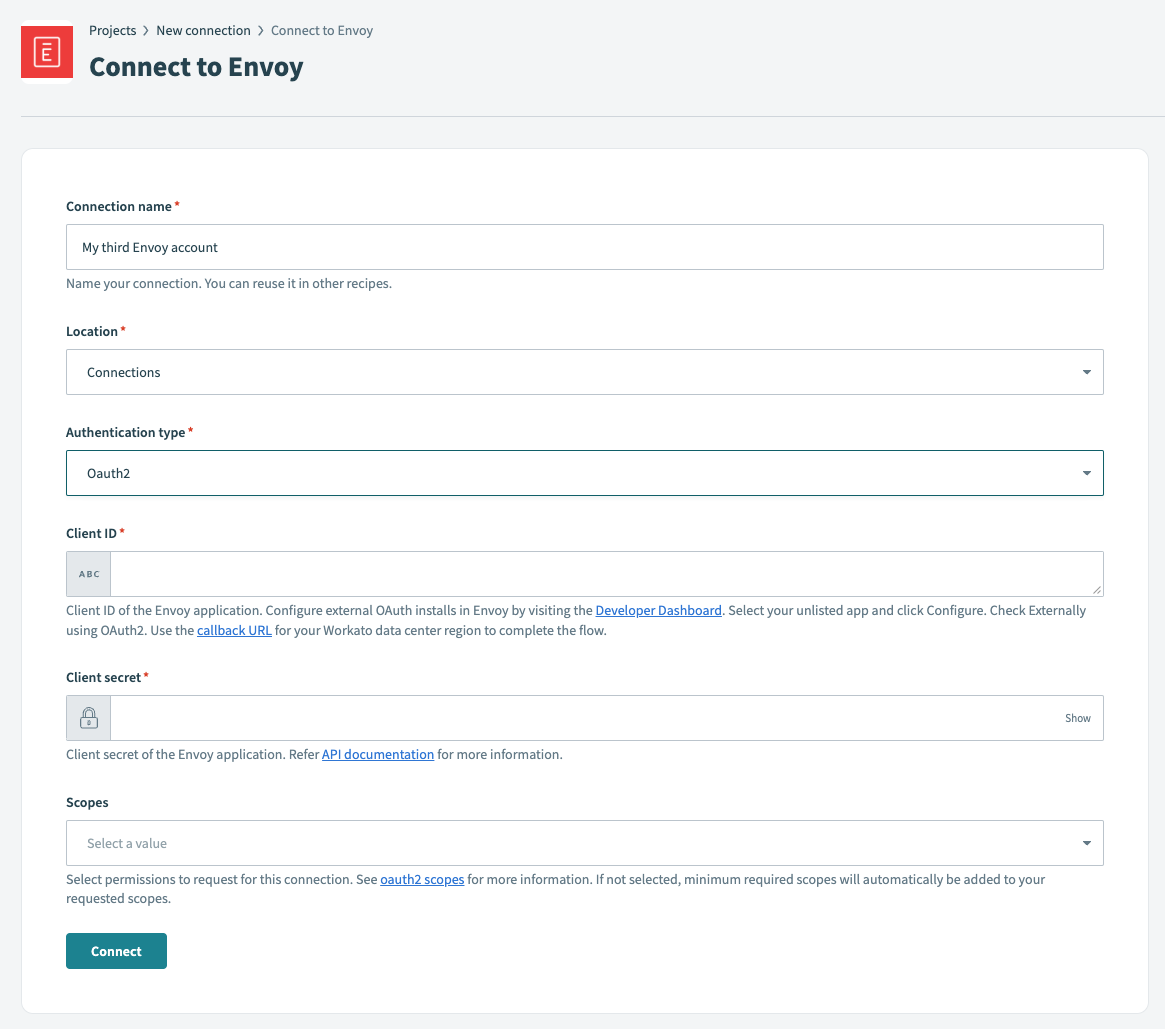Click the Connection name input field

[584, 247]
